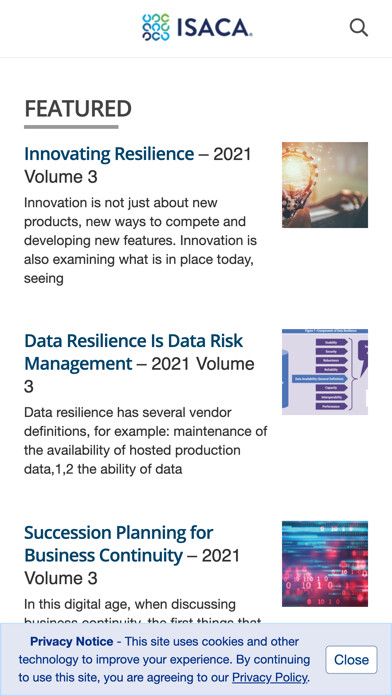Click the ISACA wordmark in header

coord(215,28)
